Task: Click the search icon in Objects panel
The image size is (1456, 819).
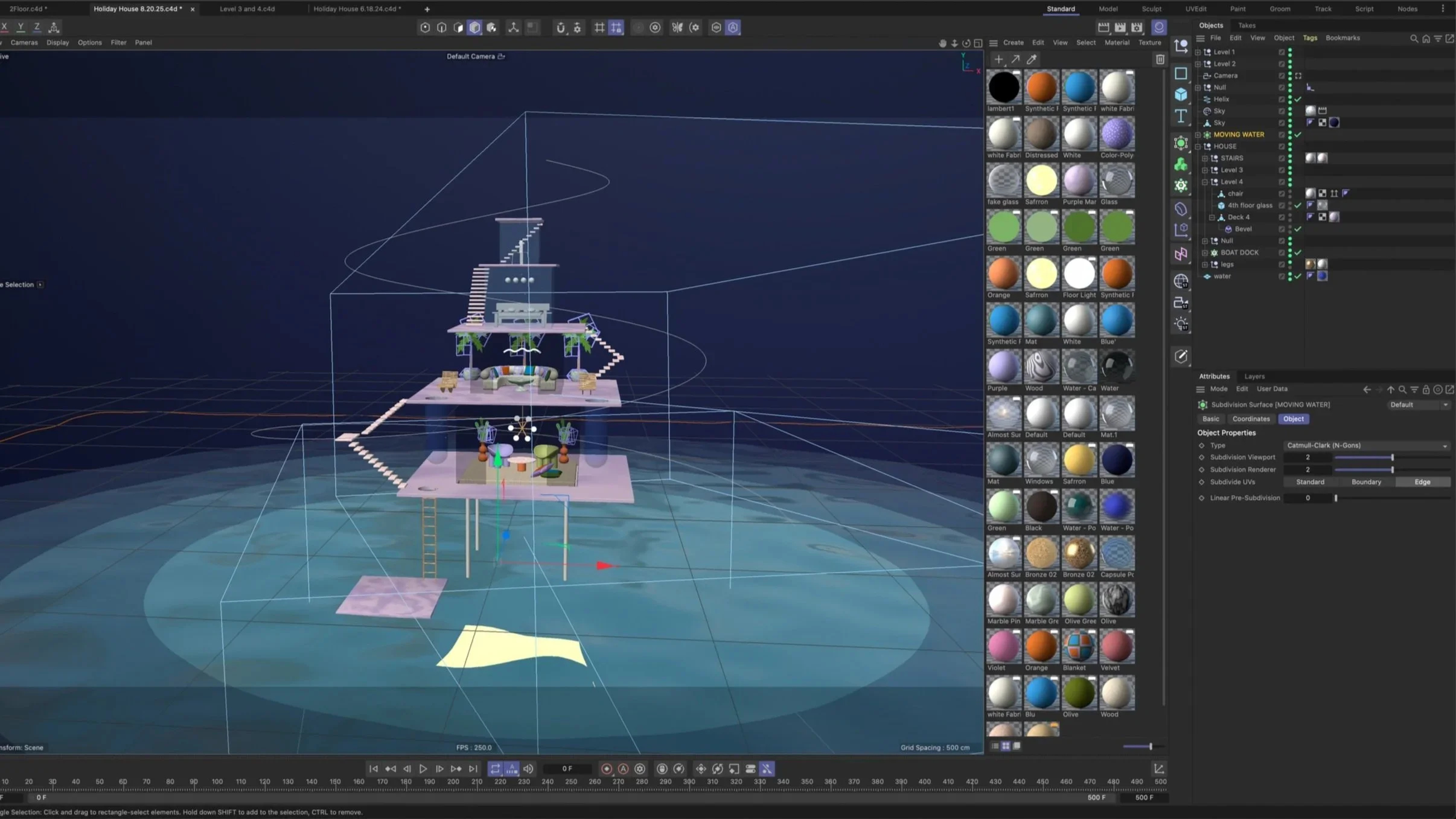Action: click(1414, 38)
